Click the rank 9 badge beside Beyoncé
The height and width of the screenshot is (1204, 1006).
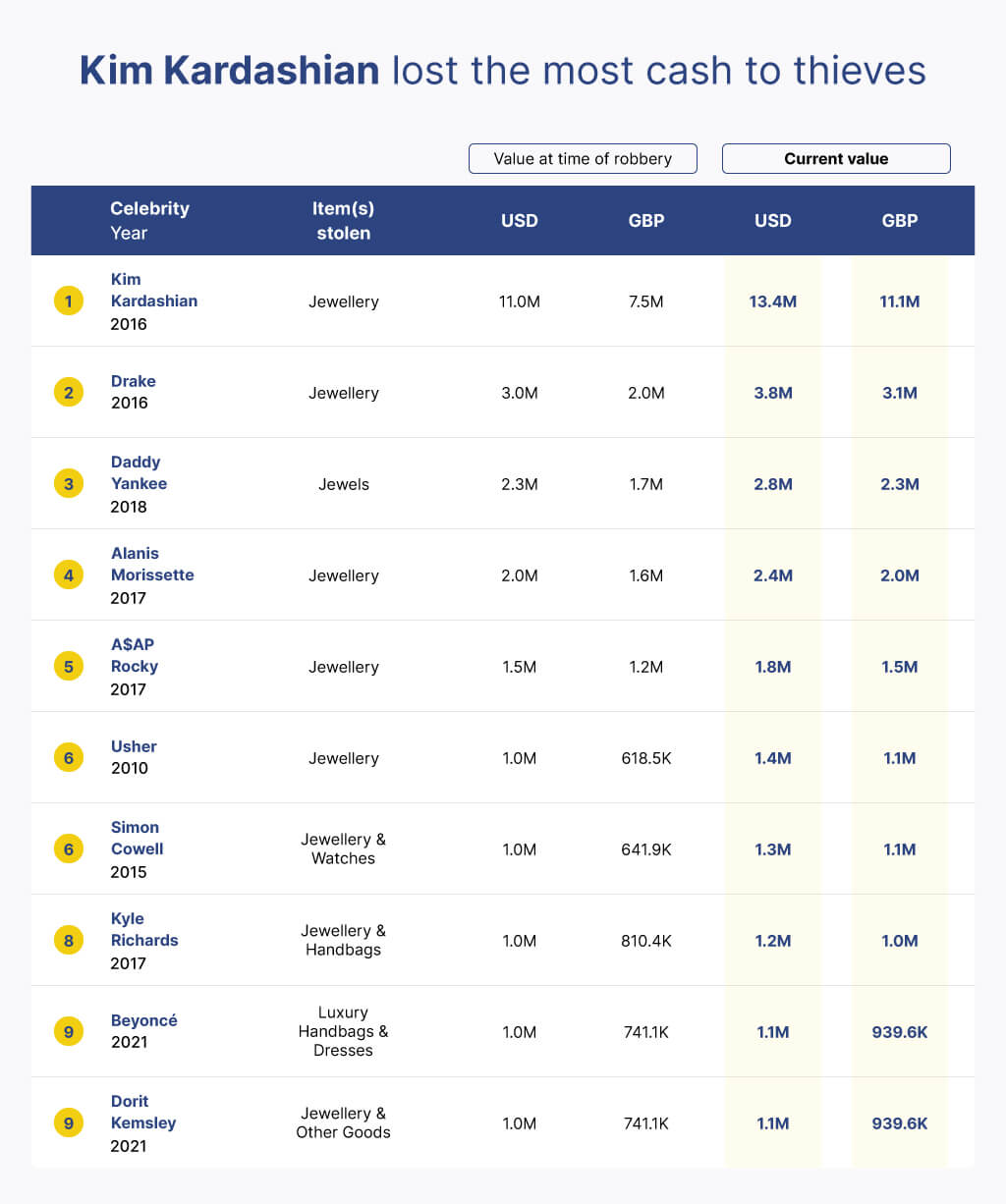pos(68,1031)
